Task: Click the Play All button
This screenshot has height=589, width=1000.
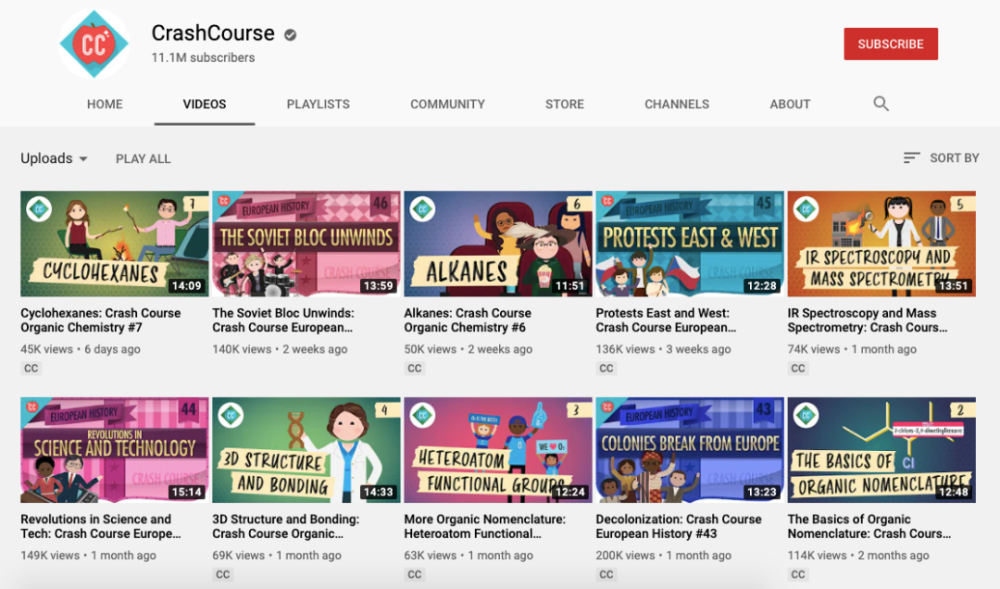Action: tap(143, 159)
